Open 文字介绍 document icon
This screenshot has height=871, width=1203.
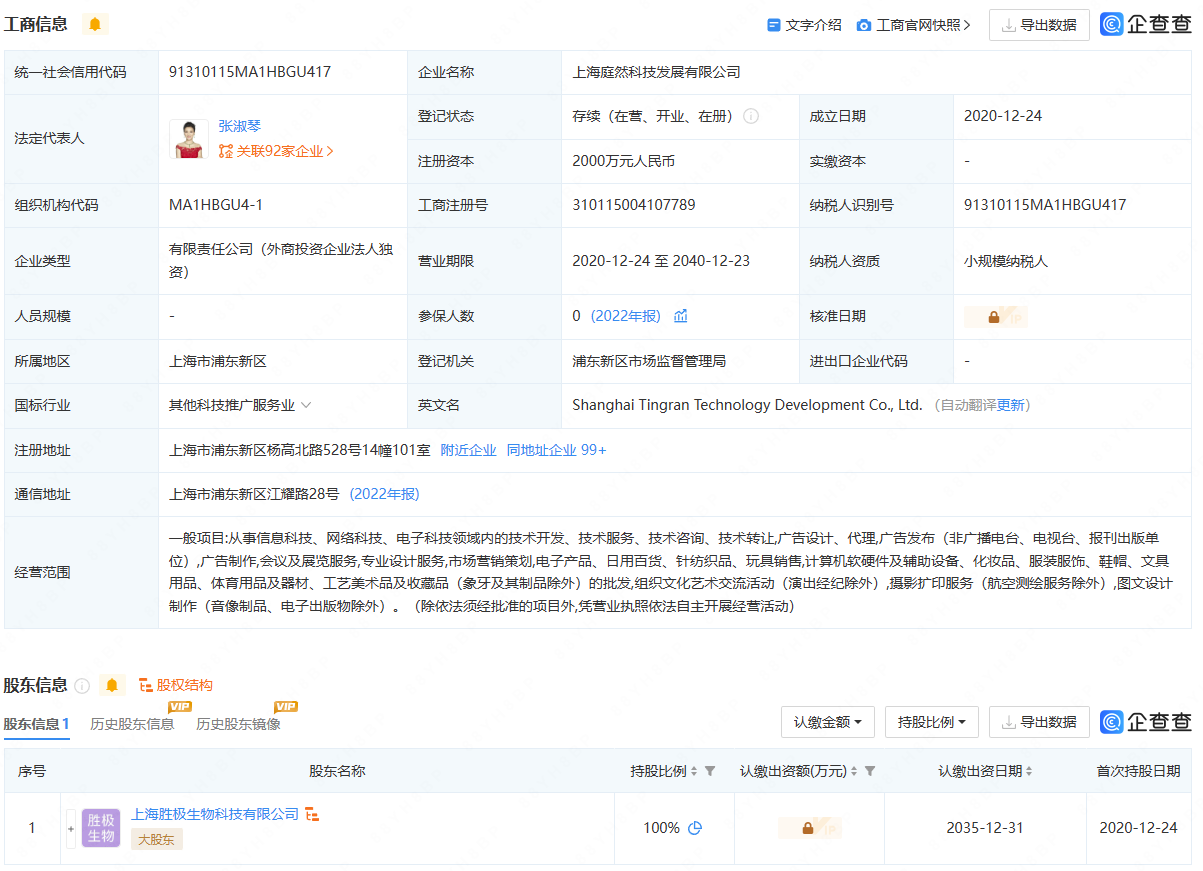[773, 25]
